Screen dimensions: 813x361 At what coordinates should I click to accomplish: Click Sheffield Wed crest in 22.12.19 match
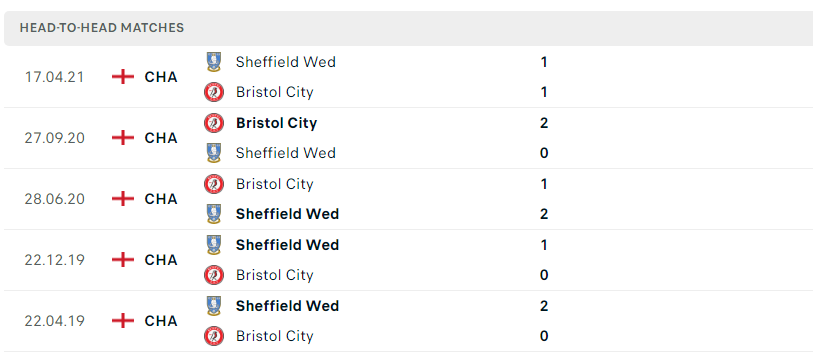click(x=213, y=245)
